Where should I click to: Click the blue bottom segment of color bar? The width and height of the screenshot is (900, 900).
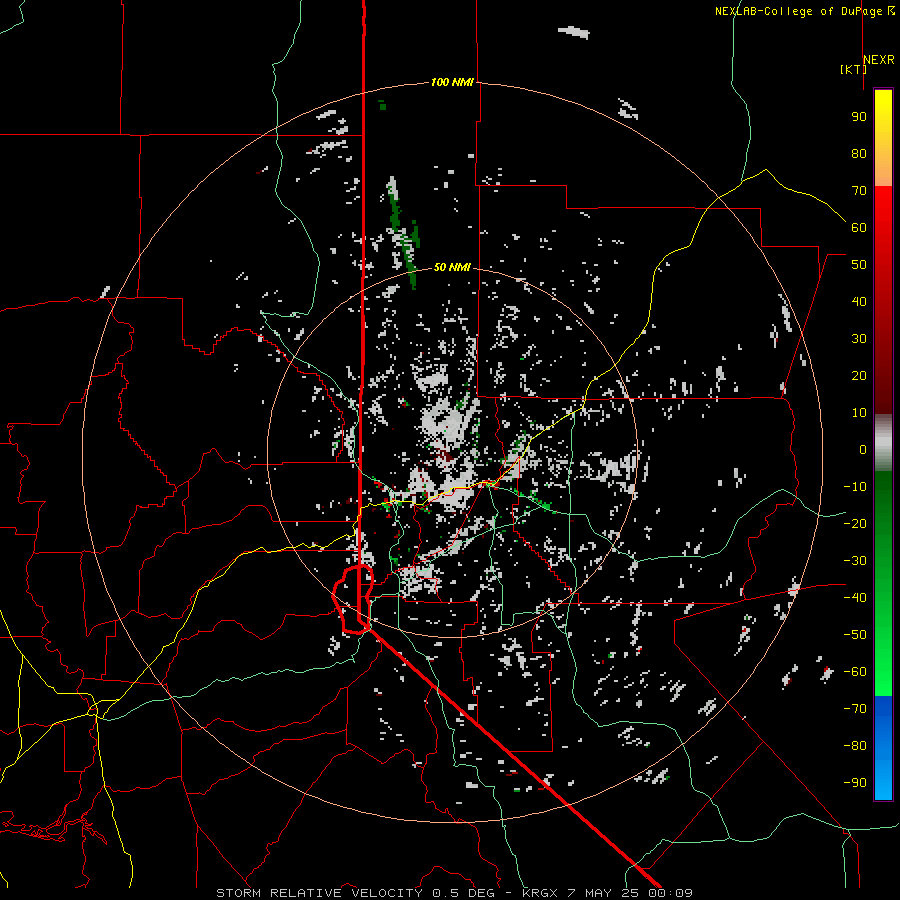coord(883,748)
